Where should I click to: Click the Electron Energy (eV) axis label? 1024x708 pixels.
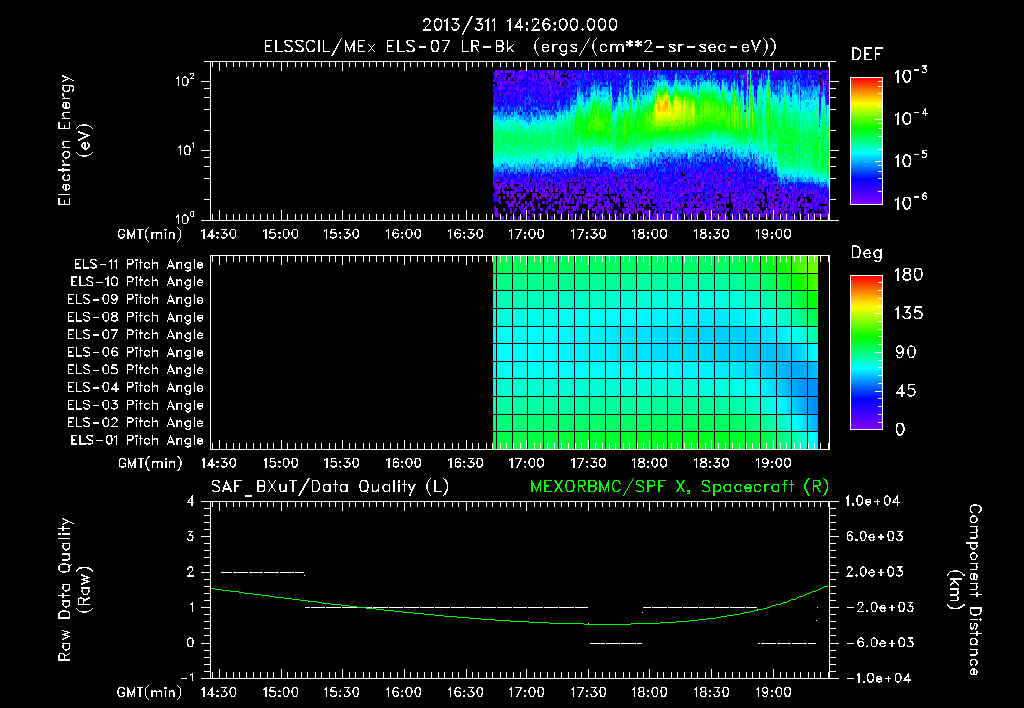click(74, 140)
